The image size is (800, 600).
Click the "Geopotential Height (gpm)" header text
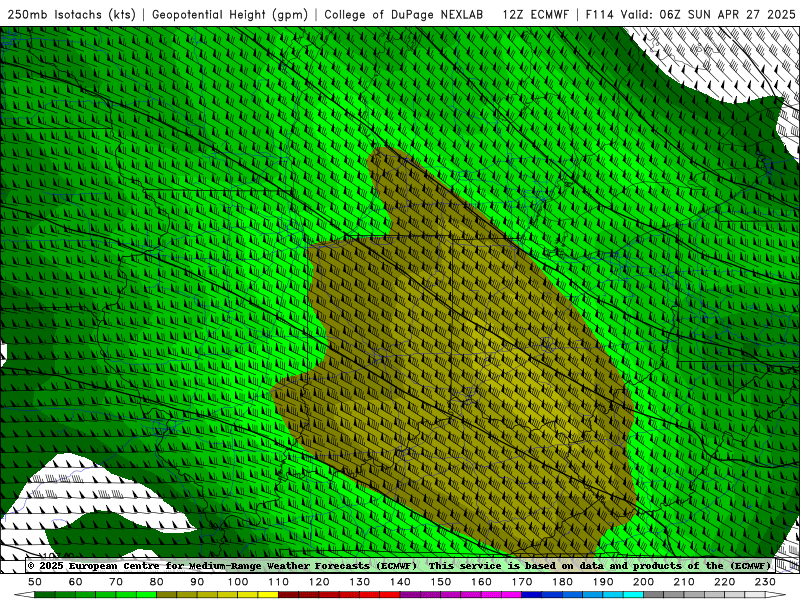coord(230,14)
